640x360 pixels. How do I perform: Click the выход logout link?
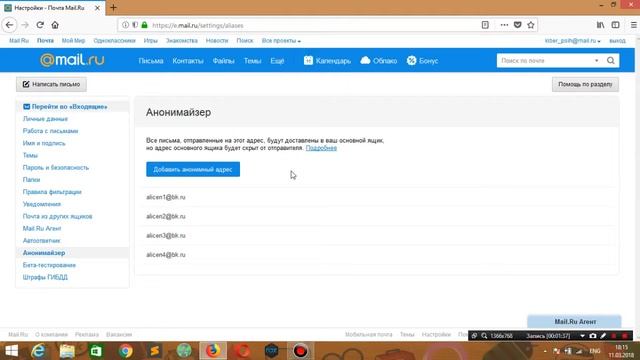pos(617,41)
